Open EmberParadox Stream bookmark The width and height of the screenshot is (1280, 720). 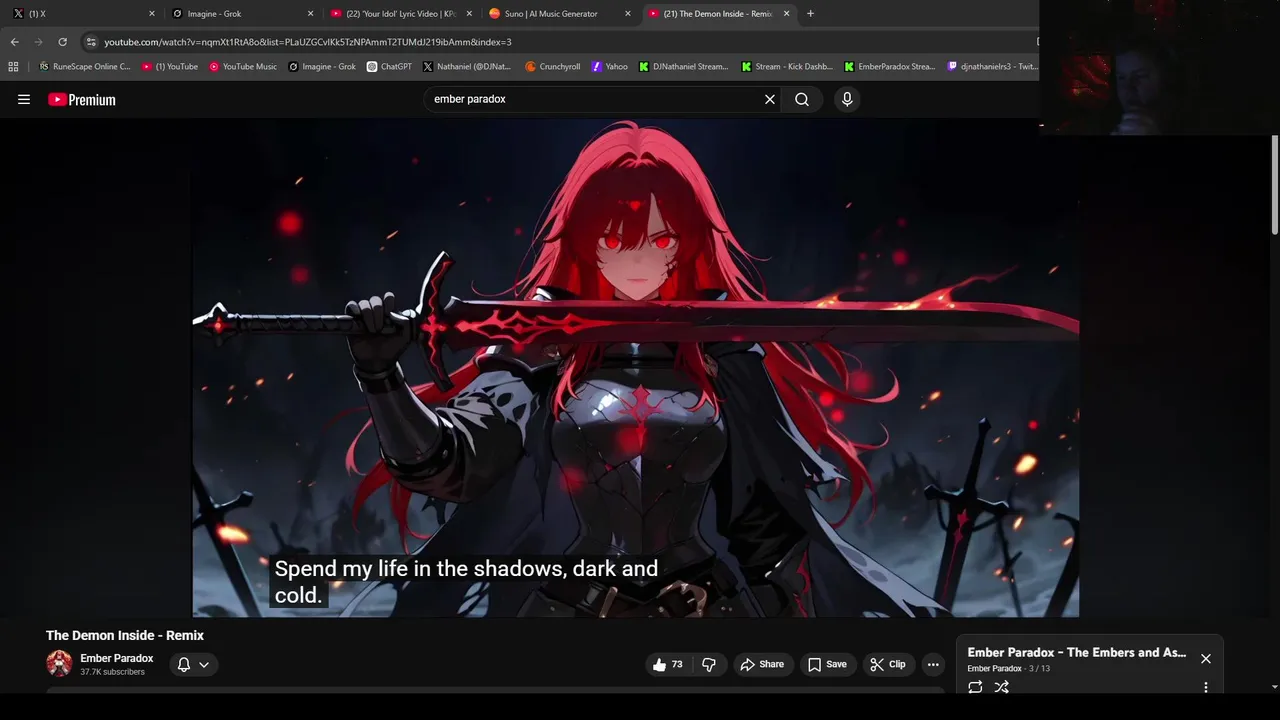tap(890, 67)
